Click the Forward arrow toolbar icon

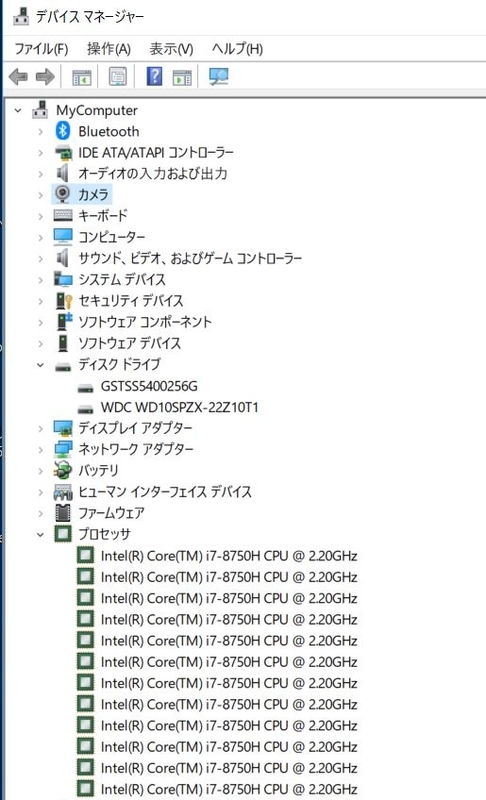(x=45, y=77)
